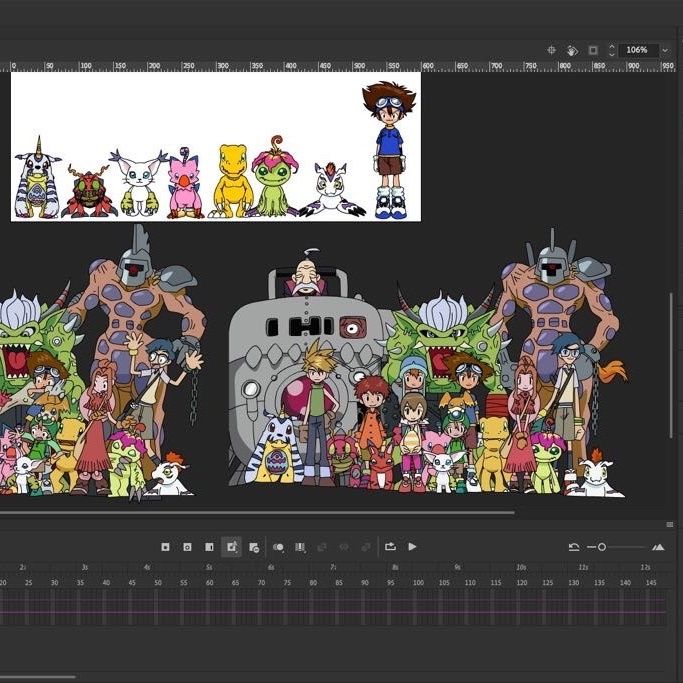Click the Insert Frame icon in timeline
The width and height of the screenshot is (683, 683).
[x=210, y=547]
